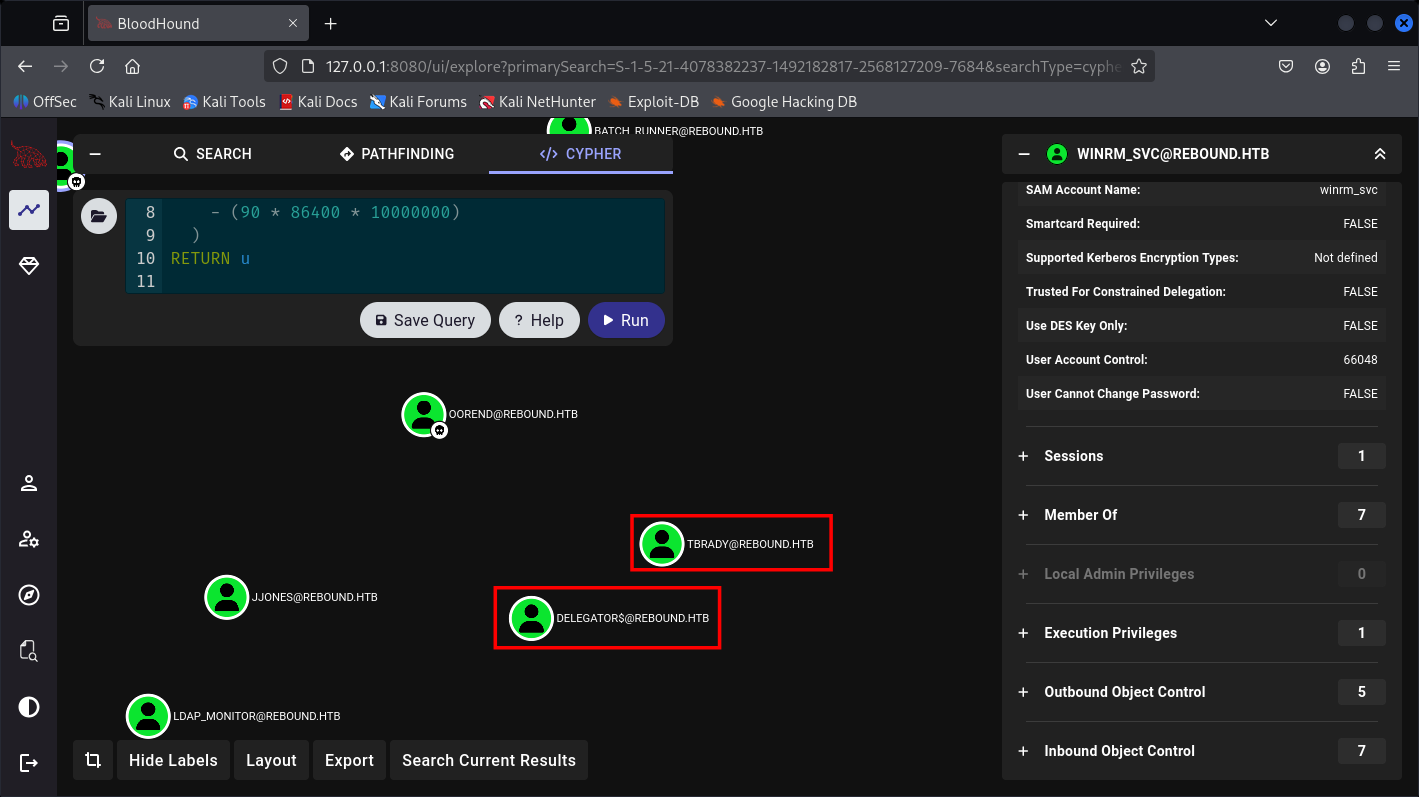Click the Save Query button
Viewport: 1419px width, 797px height.
(x=425, y=320)
